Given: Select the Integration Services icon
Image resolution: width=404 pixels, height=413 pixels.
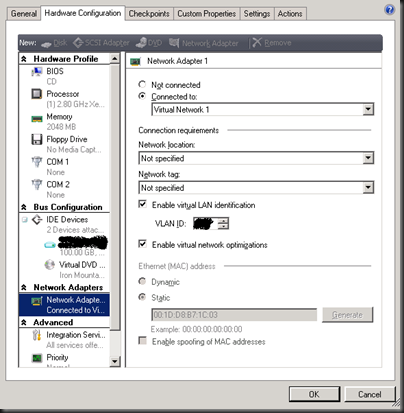Looking at the screenshot, I should 37,335.
